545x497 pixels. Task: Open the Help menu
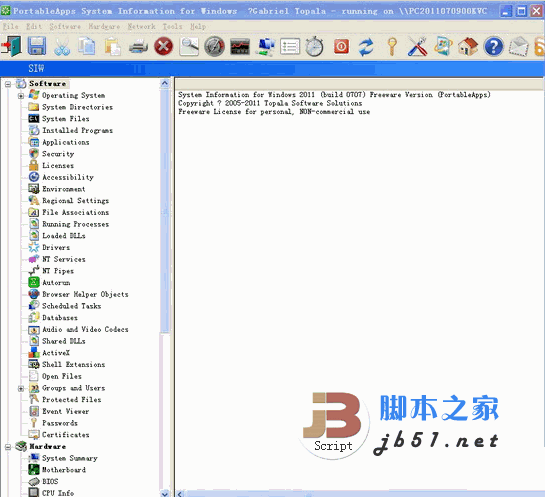(x=198, y=26)
